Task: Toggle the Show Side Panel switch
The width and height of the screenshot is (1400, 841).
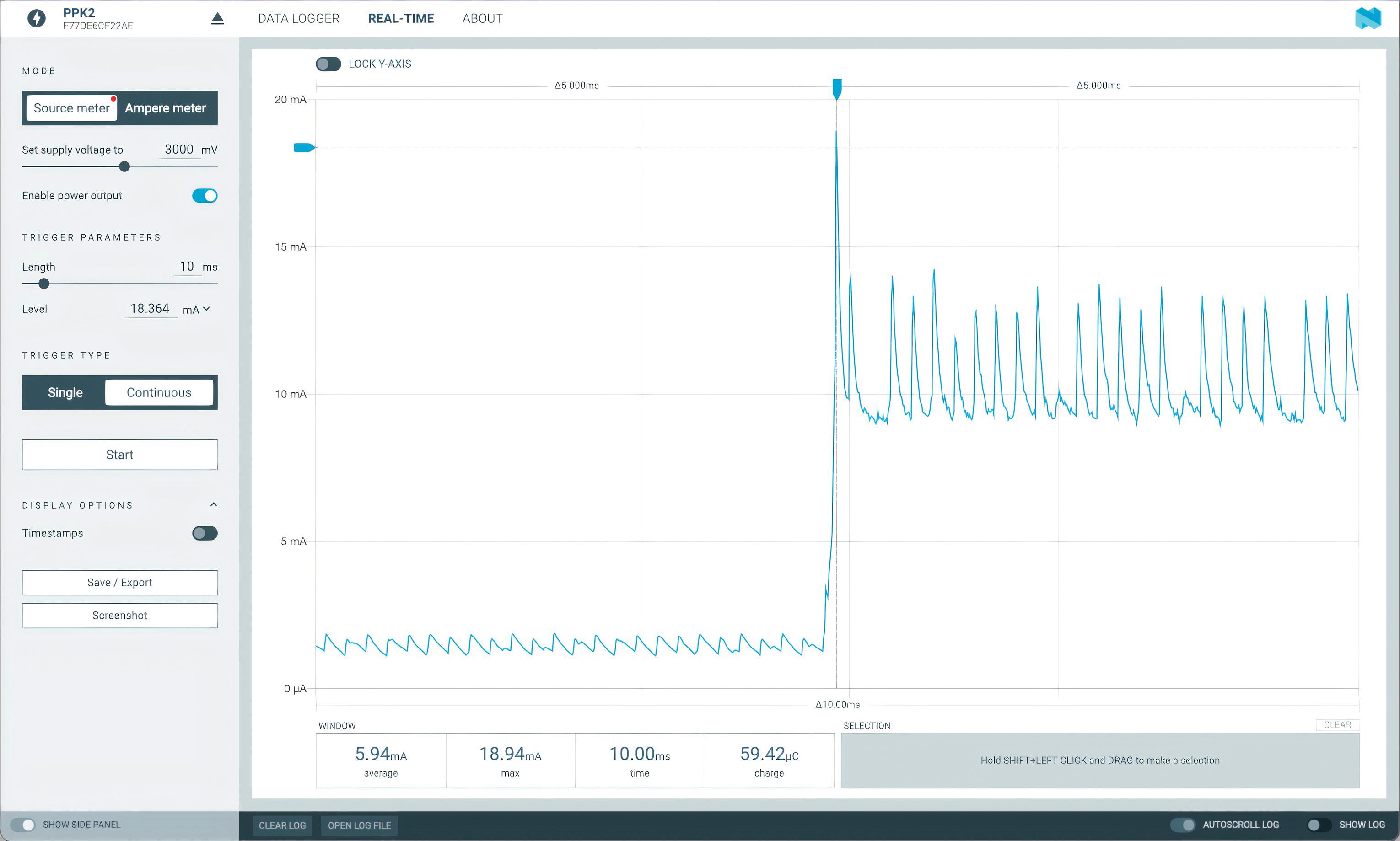Action: (x=23, y=825)
